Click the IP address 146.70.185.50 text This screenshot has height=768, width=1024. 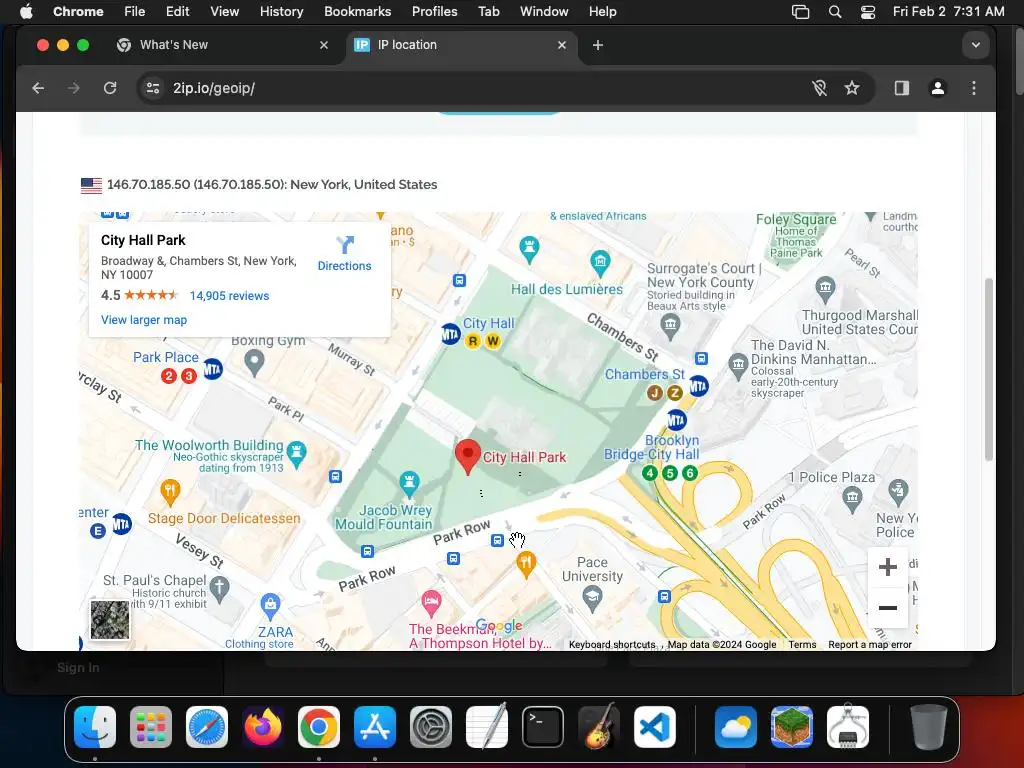click(x=148, y=185)
